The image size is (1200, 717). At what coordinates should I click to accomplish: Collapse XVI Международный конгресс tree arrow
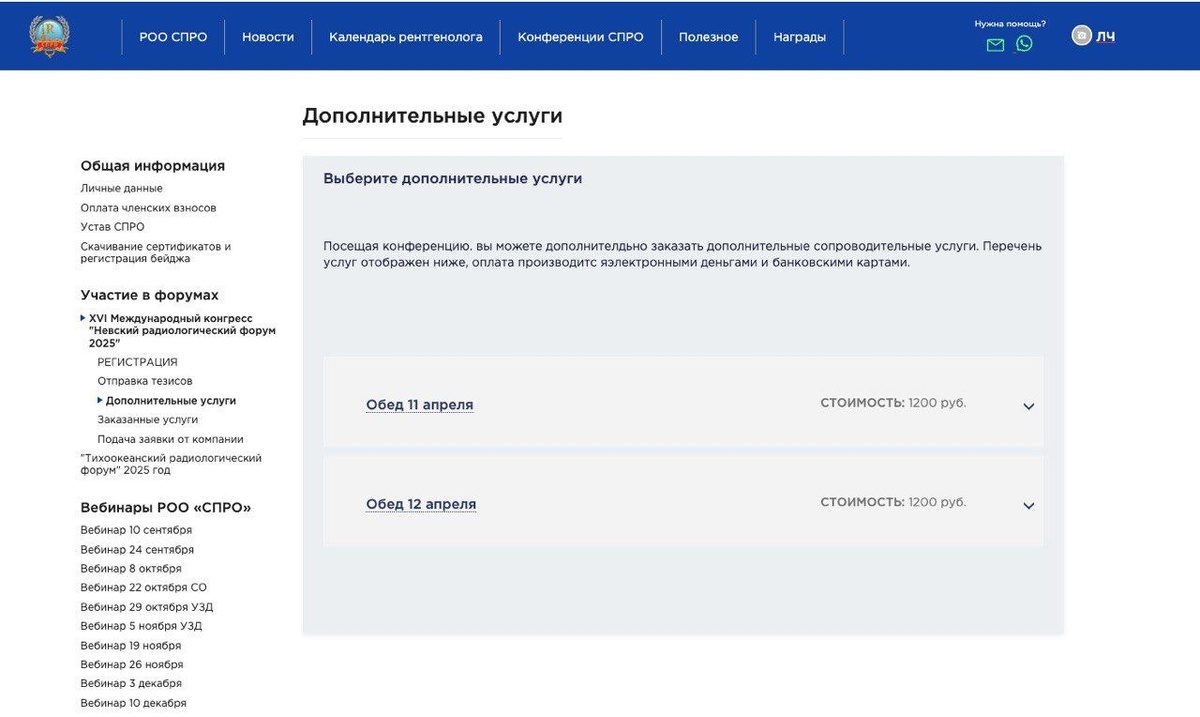point(84,318)
